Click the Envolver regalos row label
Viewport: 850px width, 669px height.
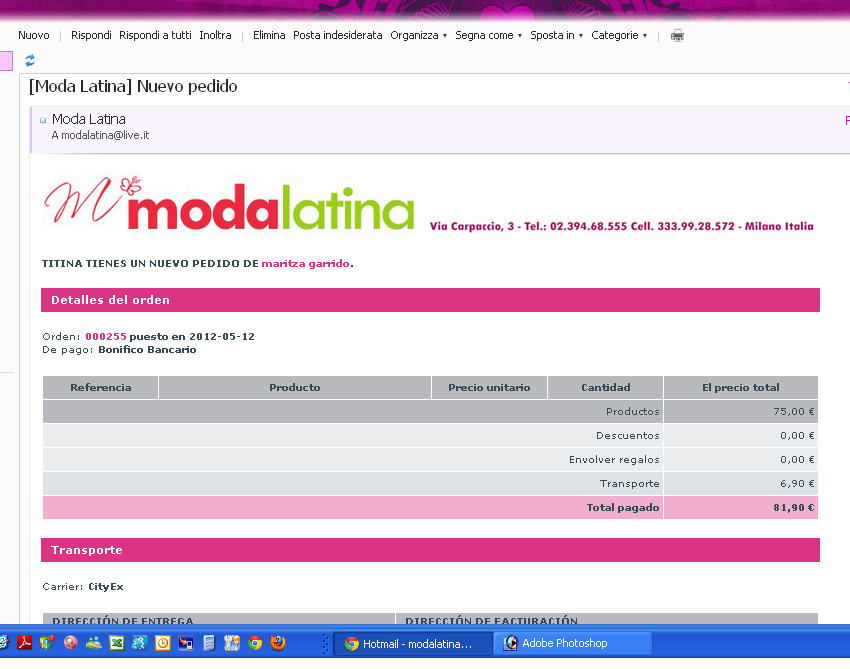(614, 459)
